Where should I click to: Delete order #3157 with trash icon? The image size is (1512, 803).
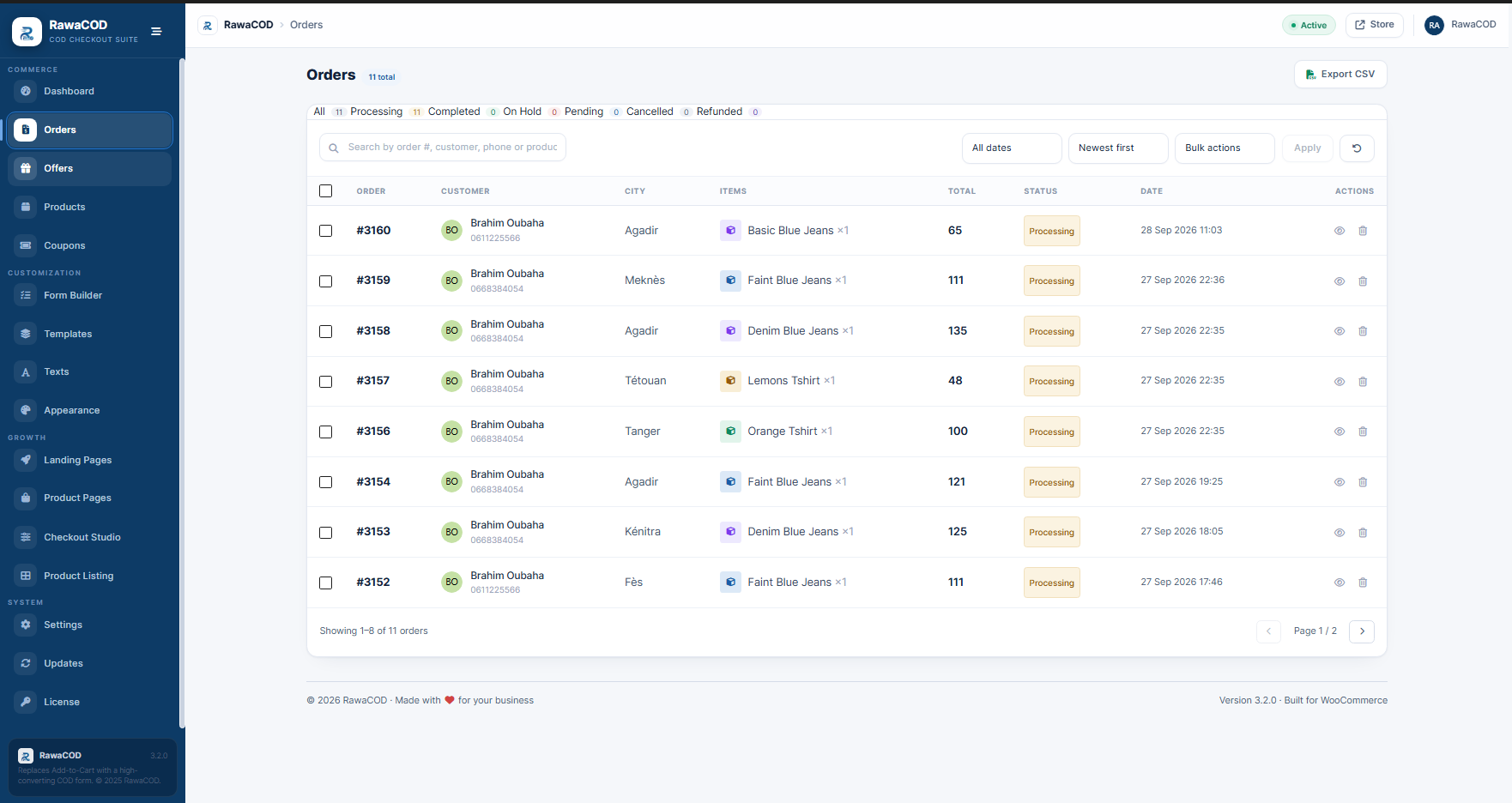[1363, 382]
